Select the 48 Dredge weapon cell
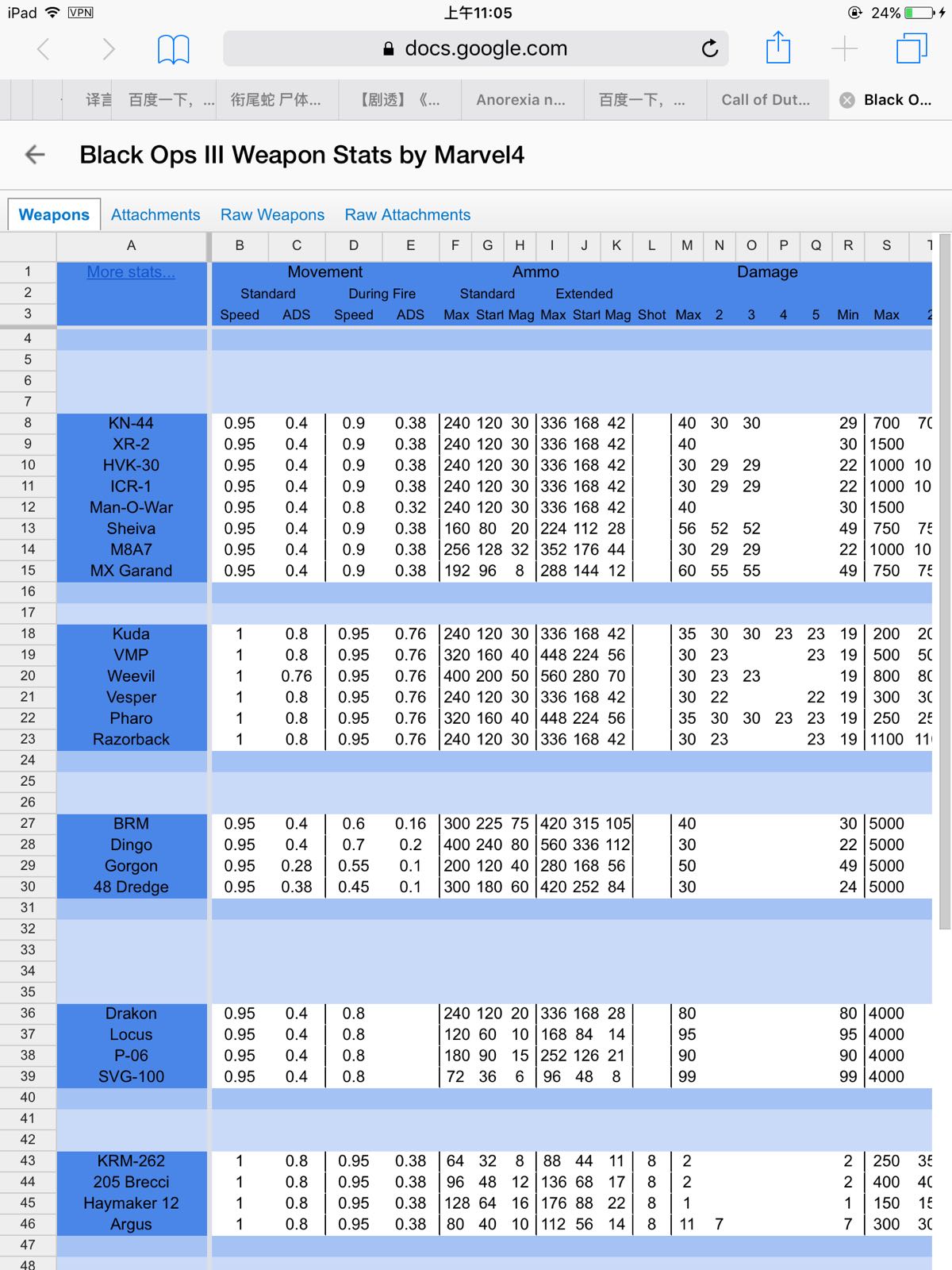952x1270 pixels. tap(131, 887)
